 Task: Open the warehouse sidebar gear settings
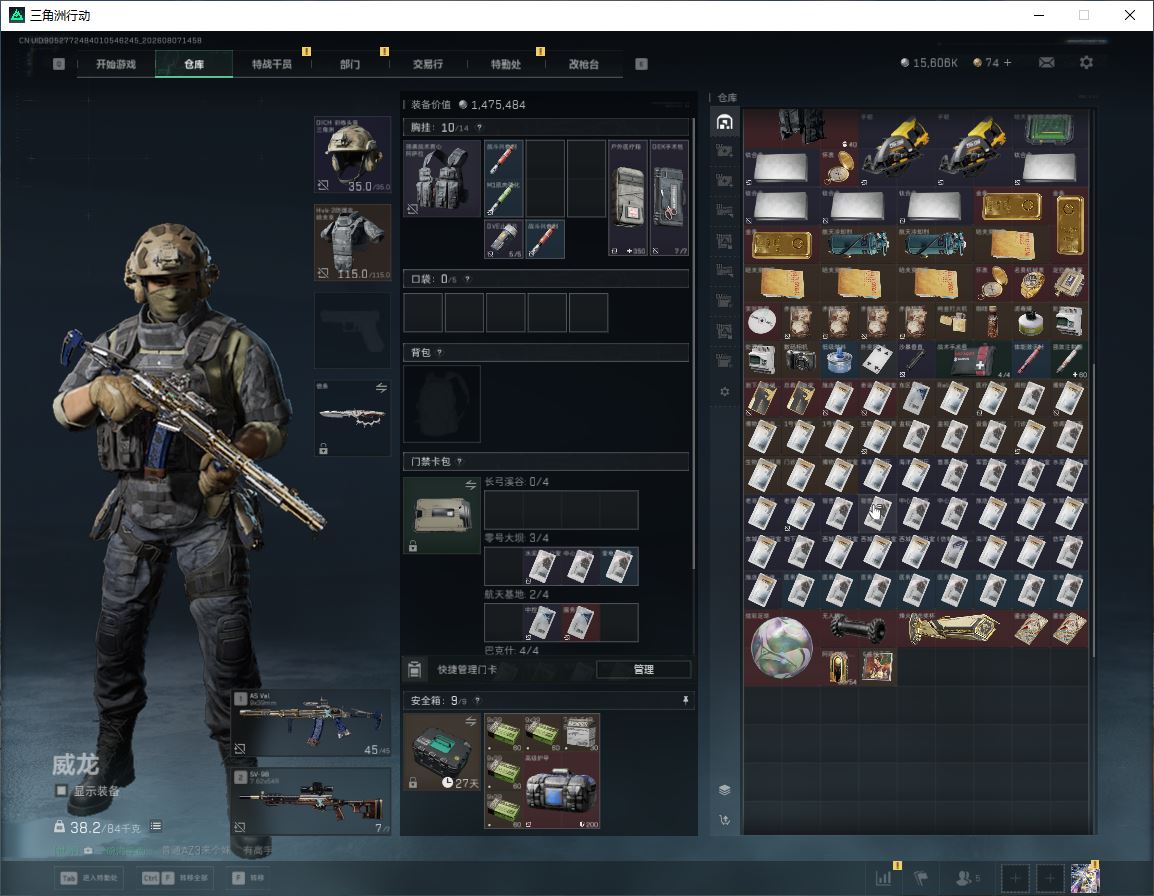pyautogui.click(x=724, y=392)
